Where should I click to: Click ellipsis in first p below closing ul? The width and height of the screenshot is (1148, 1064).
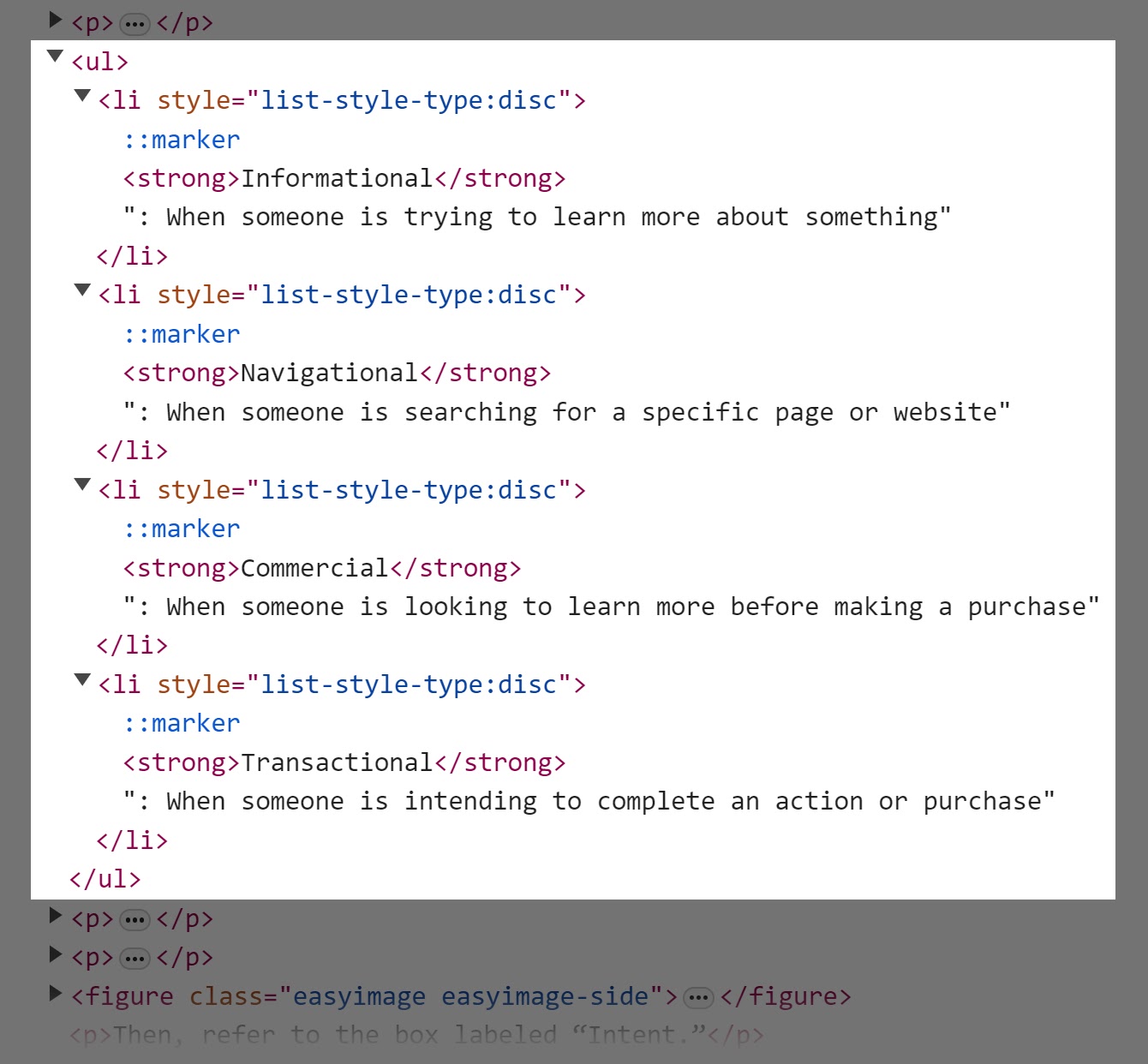(x=135, y=920)
